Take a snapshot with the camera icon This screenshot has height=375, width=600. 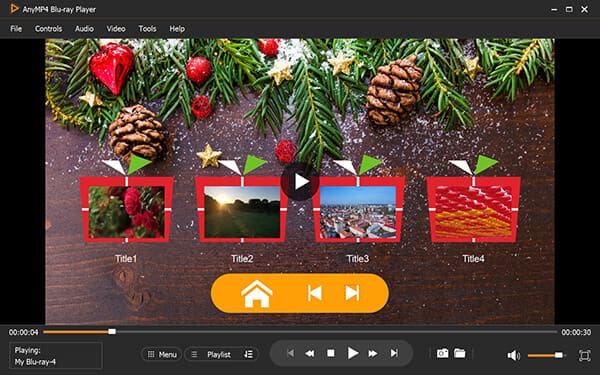tap(442, 353)
